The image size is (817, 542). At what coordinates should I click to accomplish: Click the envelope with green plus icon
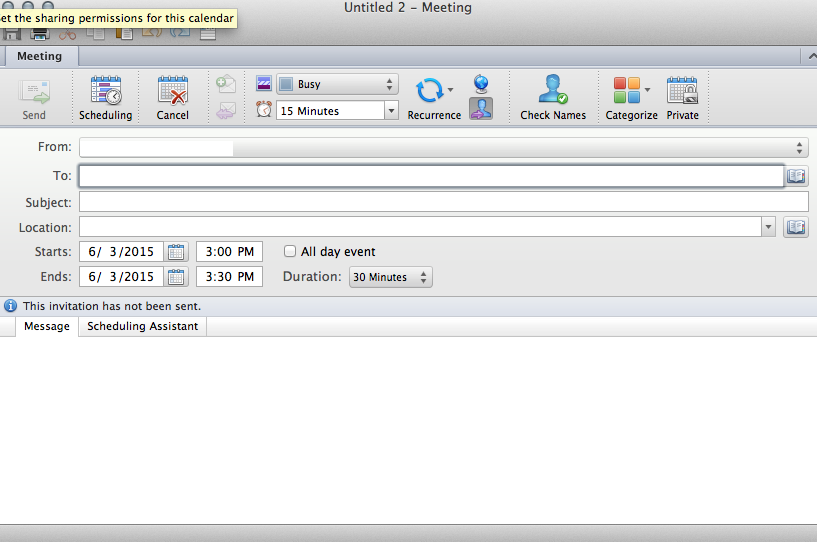click(226, 83)
